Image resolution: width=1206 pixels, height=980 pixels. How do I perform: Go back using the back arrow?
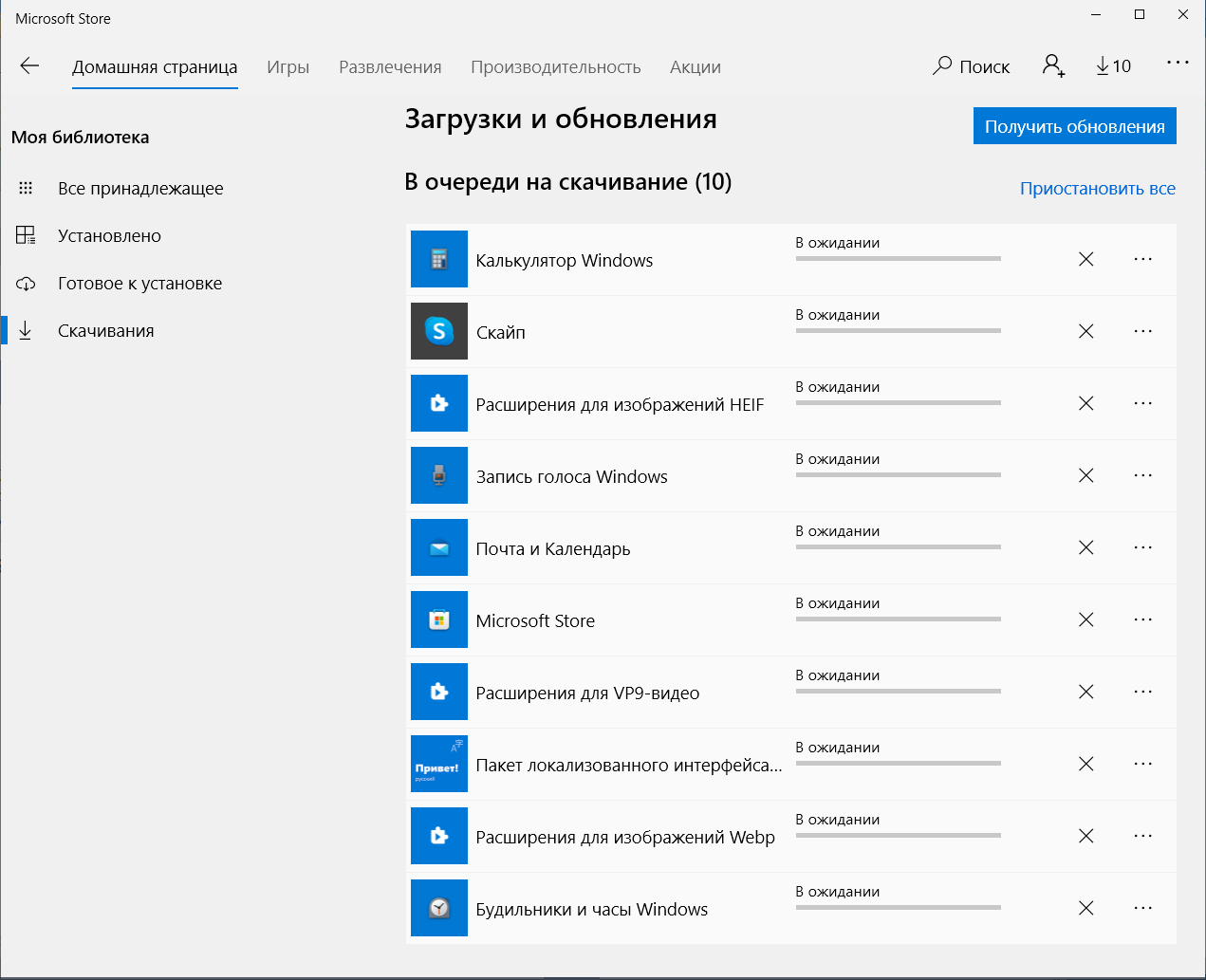point(29,65)
